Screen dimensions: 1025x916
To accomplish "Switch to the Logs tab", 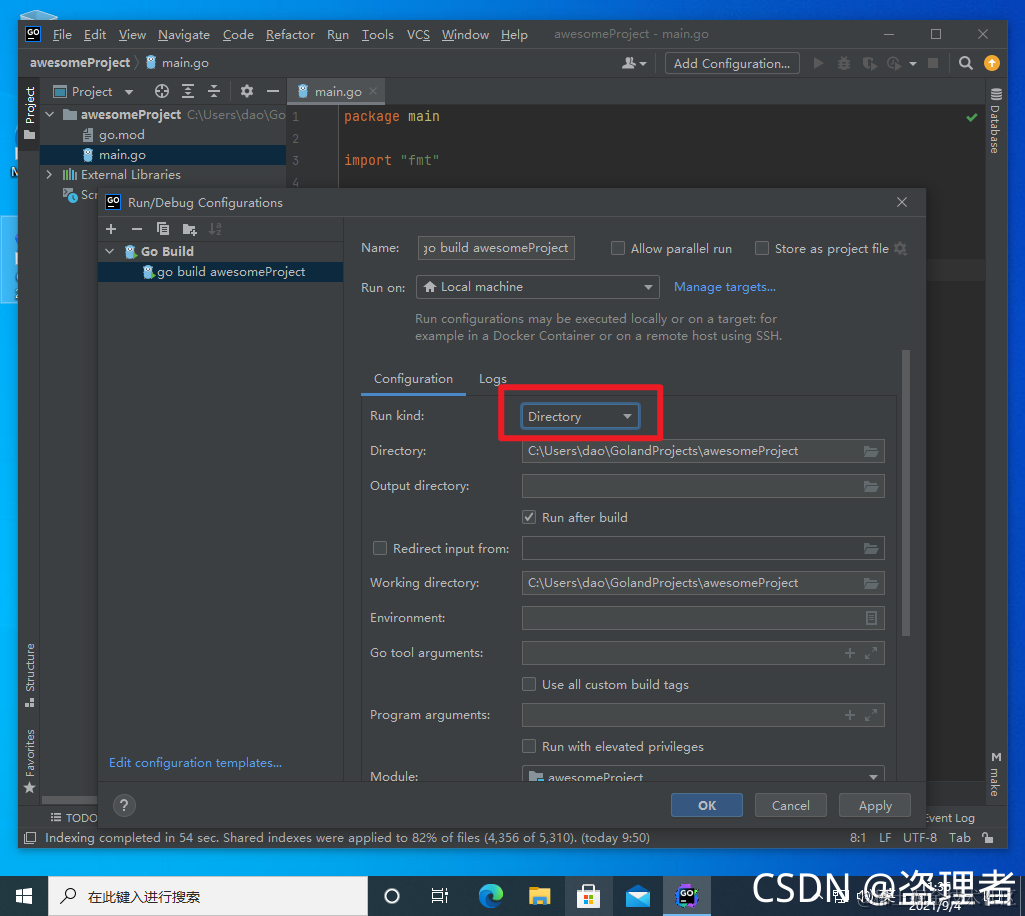I will click(x=492, y=379).
